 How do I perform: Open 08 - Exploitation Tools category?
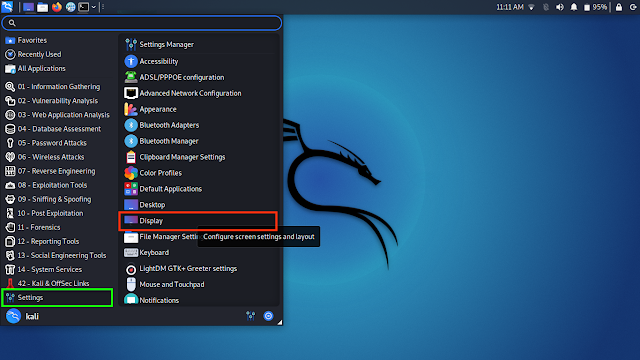(x=59, y=185)
